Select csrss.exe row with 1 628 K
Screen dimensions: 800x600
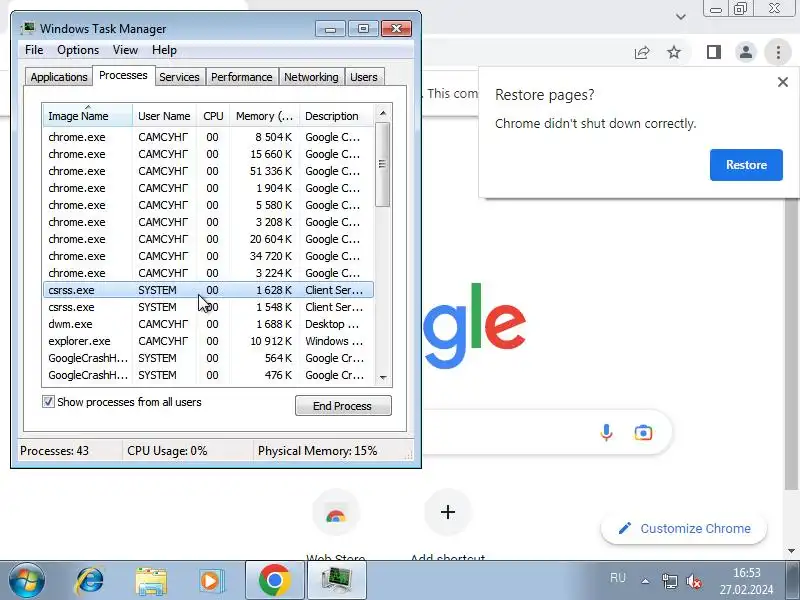point(208,290)
